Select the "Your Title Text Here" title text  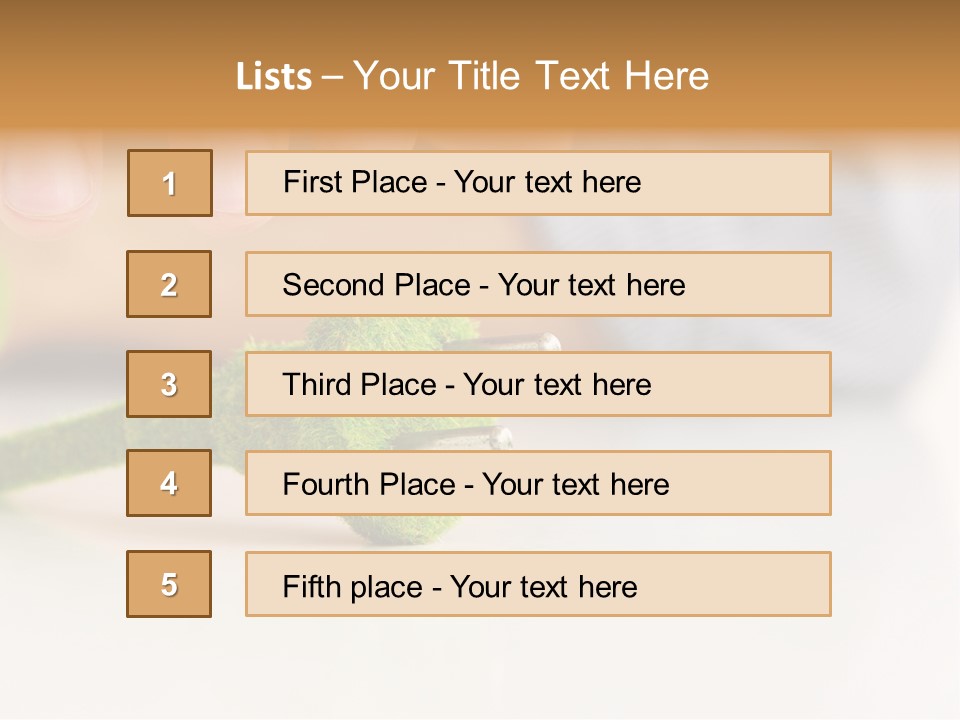531,76
